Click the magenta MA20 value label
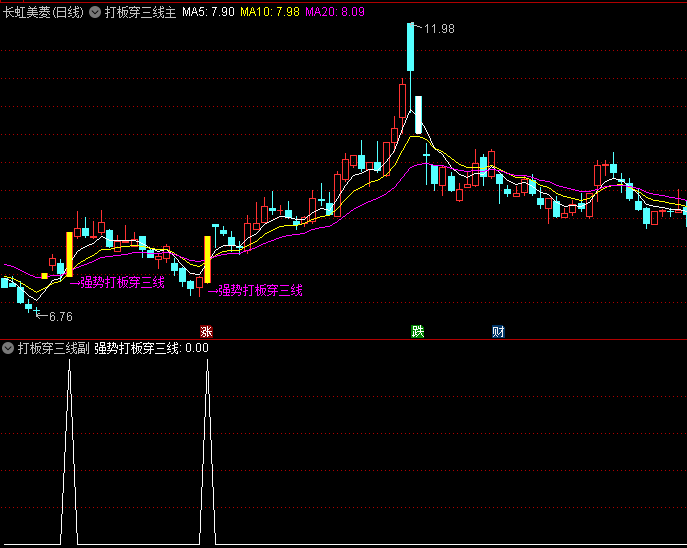 point(336,13)
